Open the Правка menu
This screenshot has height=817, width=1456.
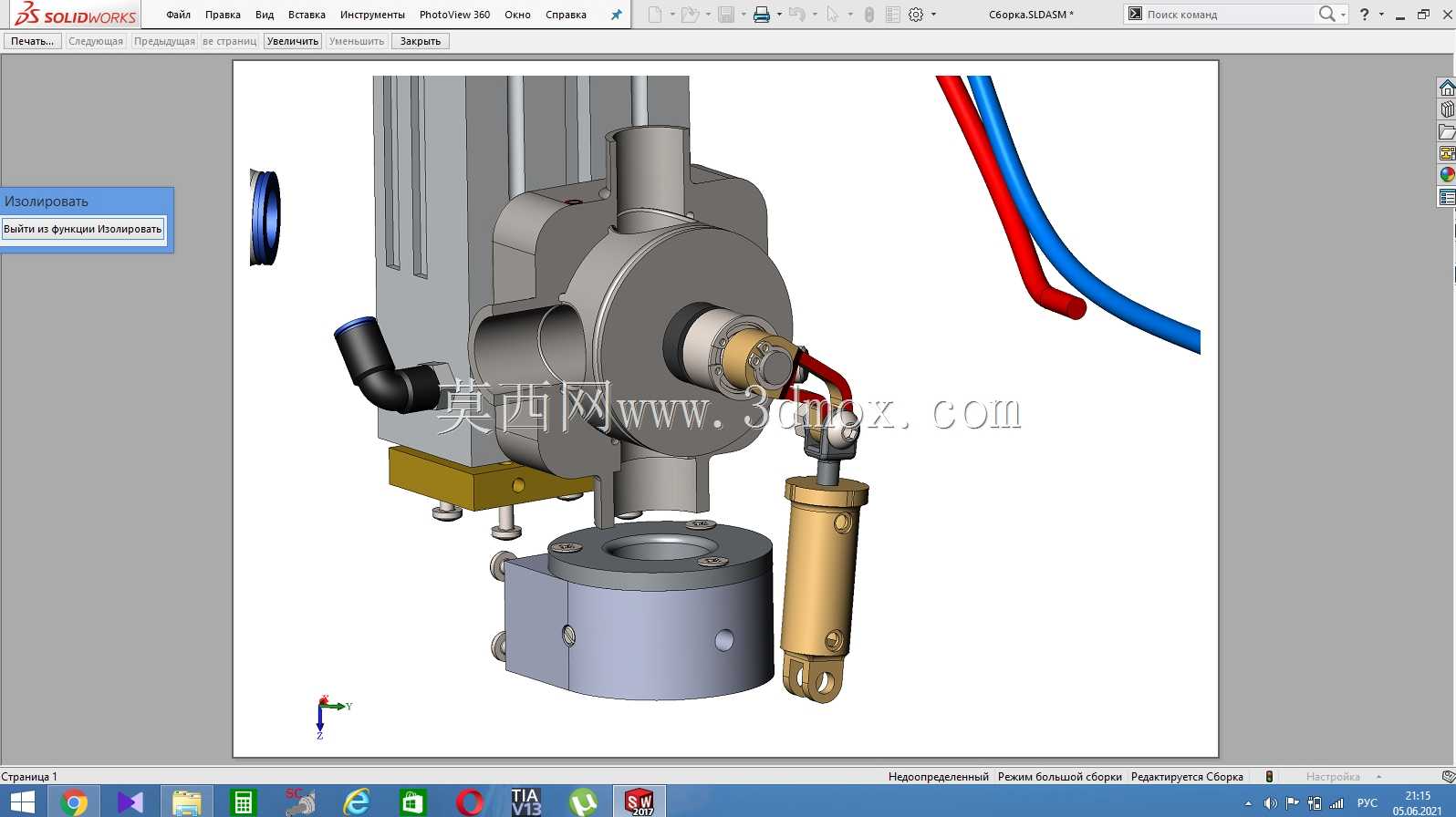(x=223, y=15)
